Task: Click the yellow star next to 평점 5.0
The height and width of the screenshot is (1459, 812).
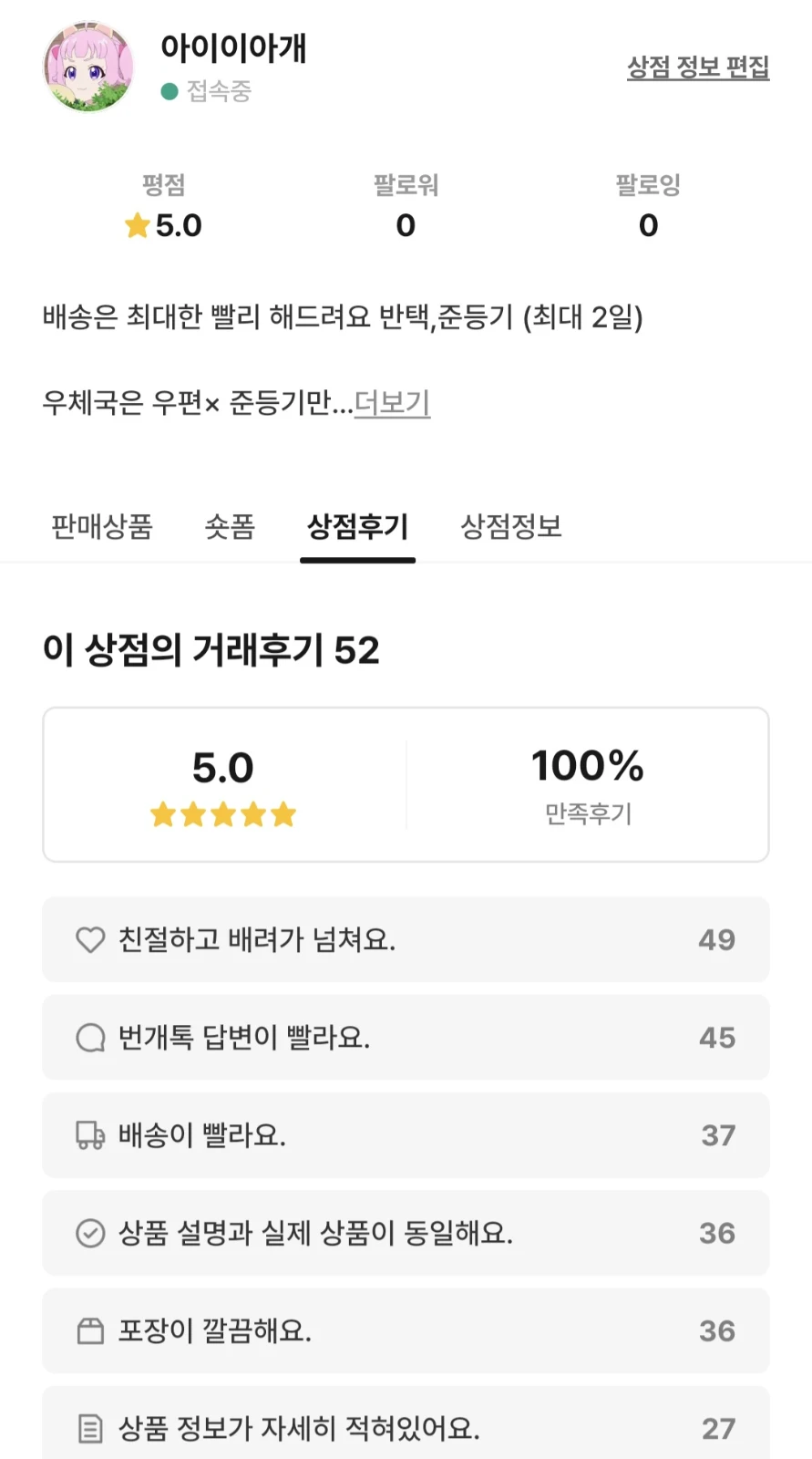Action: point(138,225)
